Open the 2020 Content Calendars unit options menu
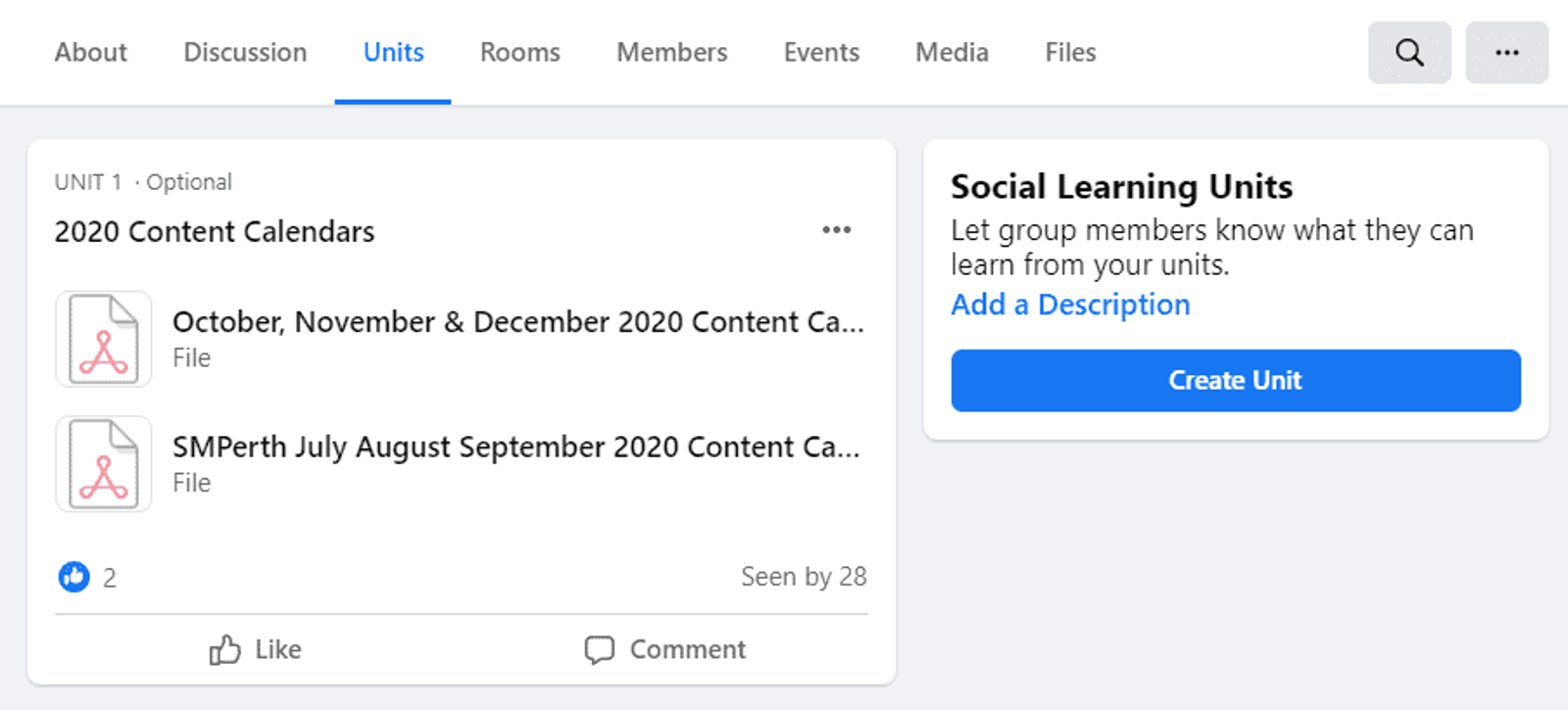 pyautogui.click(x=836, y=230)
